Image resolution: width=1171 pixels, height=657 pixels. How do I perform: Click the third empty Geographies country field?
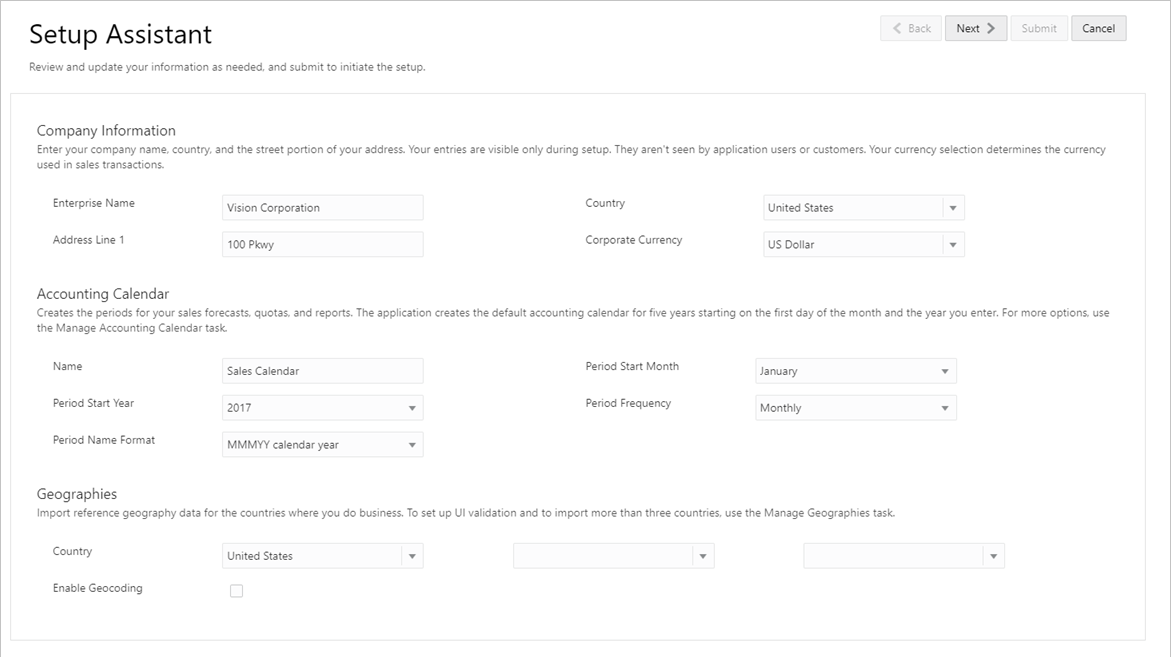pos(892,556)
